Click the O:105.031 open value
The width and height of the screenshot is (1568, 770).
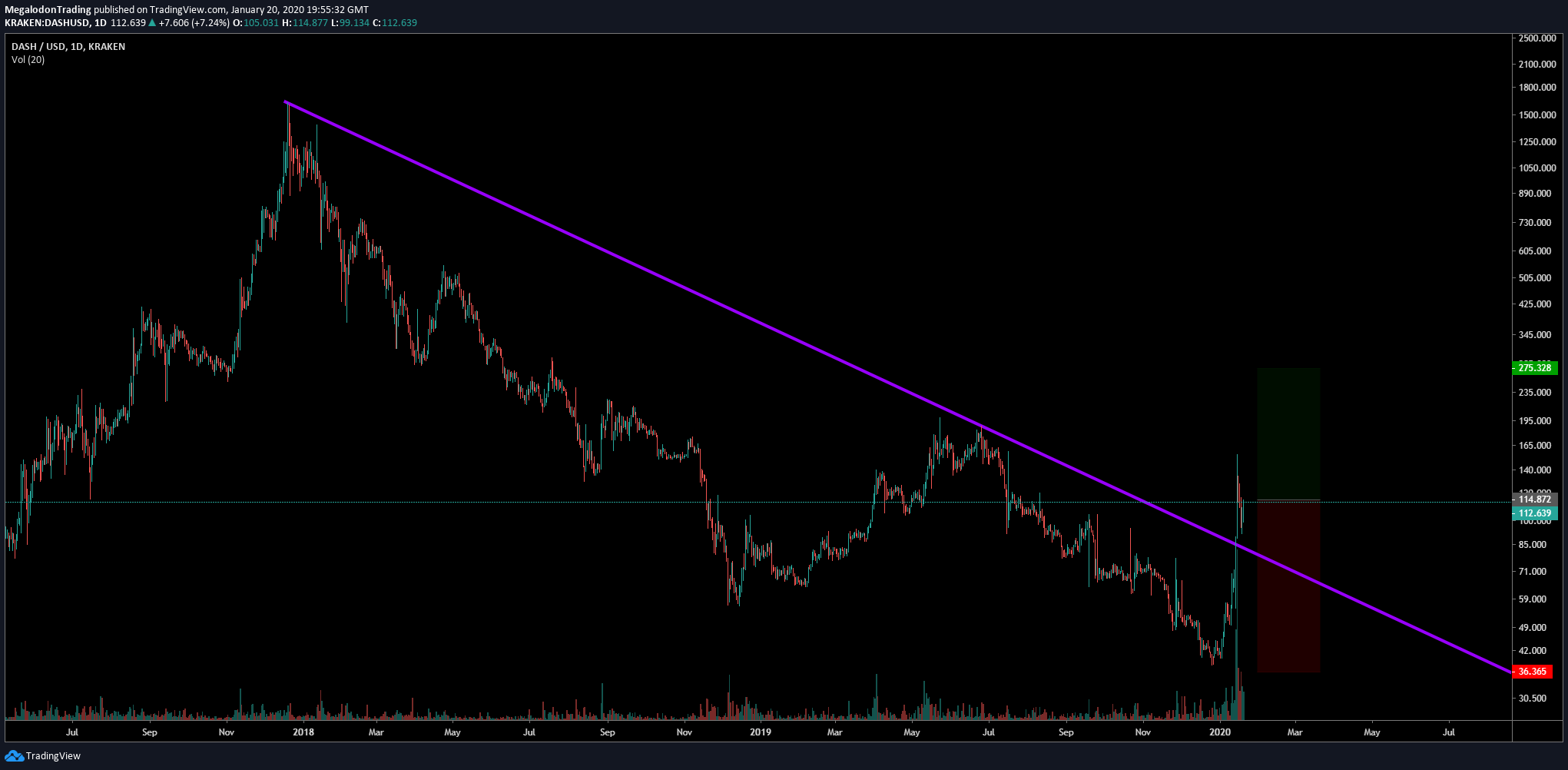[x=256, y=23]
